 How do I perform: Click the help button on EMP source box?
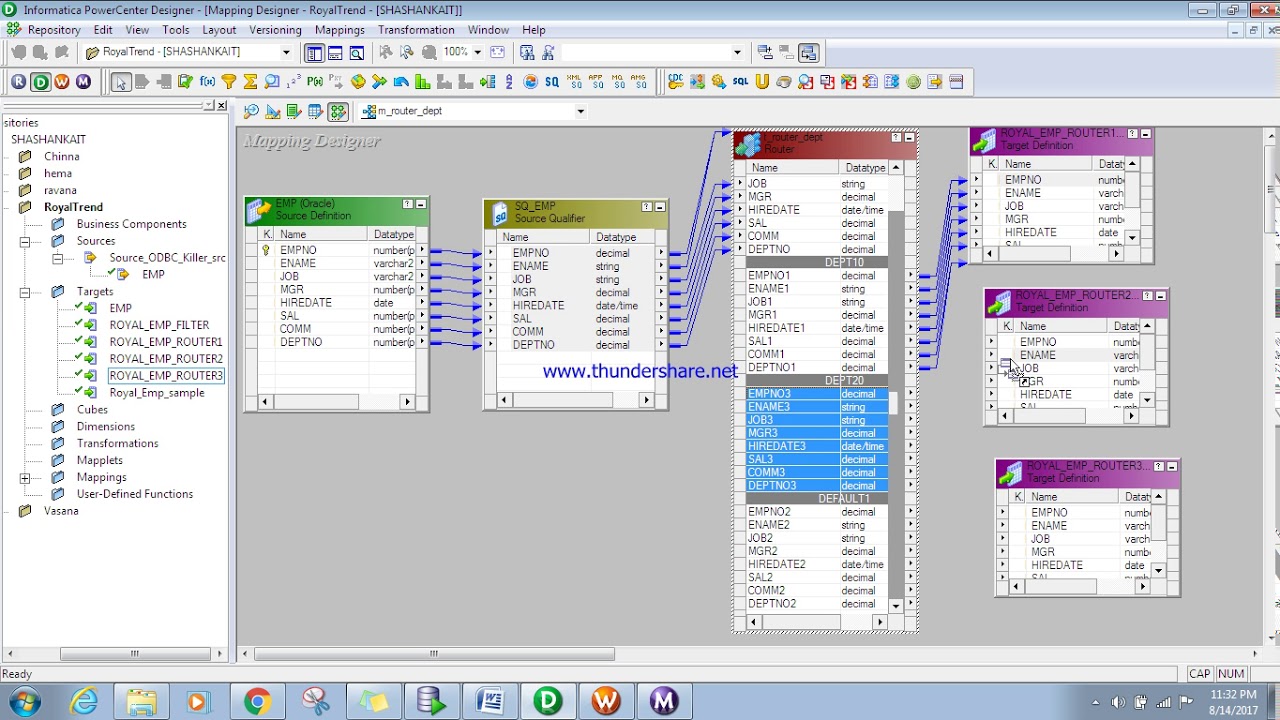tap(407, 204)
